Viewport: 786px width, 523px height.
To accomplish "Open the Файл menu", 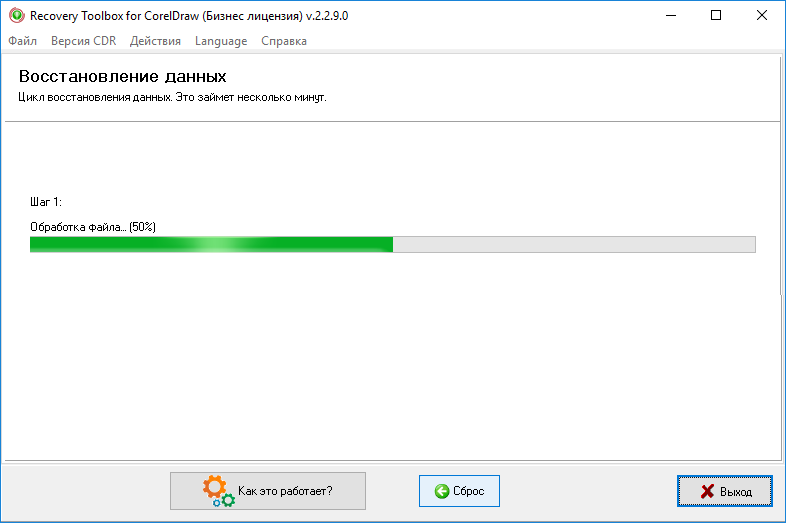I will click(x=23, y=41).
